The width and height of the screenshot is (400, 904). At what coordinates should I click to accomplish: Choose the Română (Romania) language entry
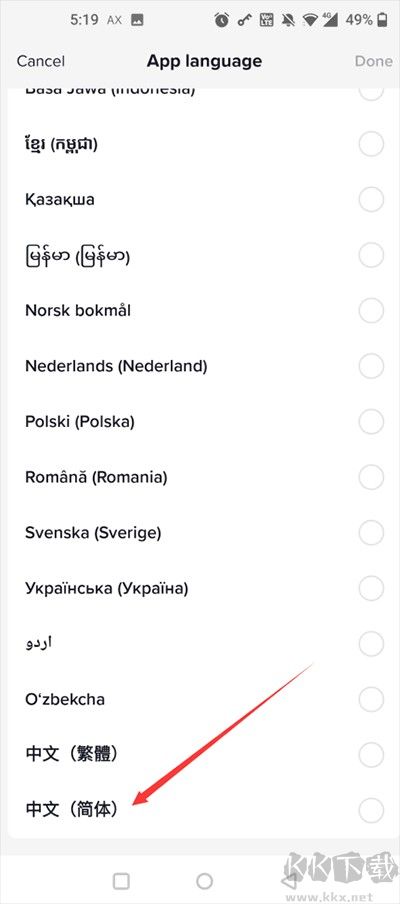coord(200,477)
